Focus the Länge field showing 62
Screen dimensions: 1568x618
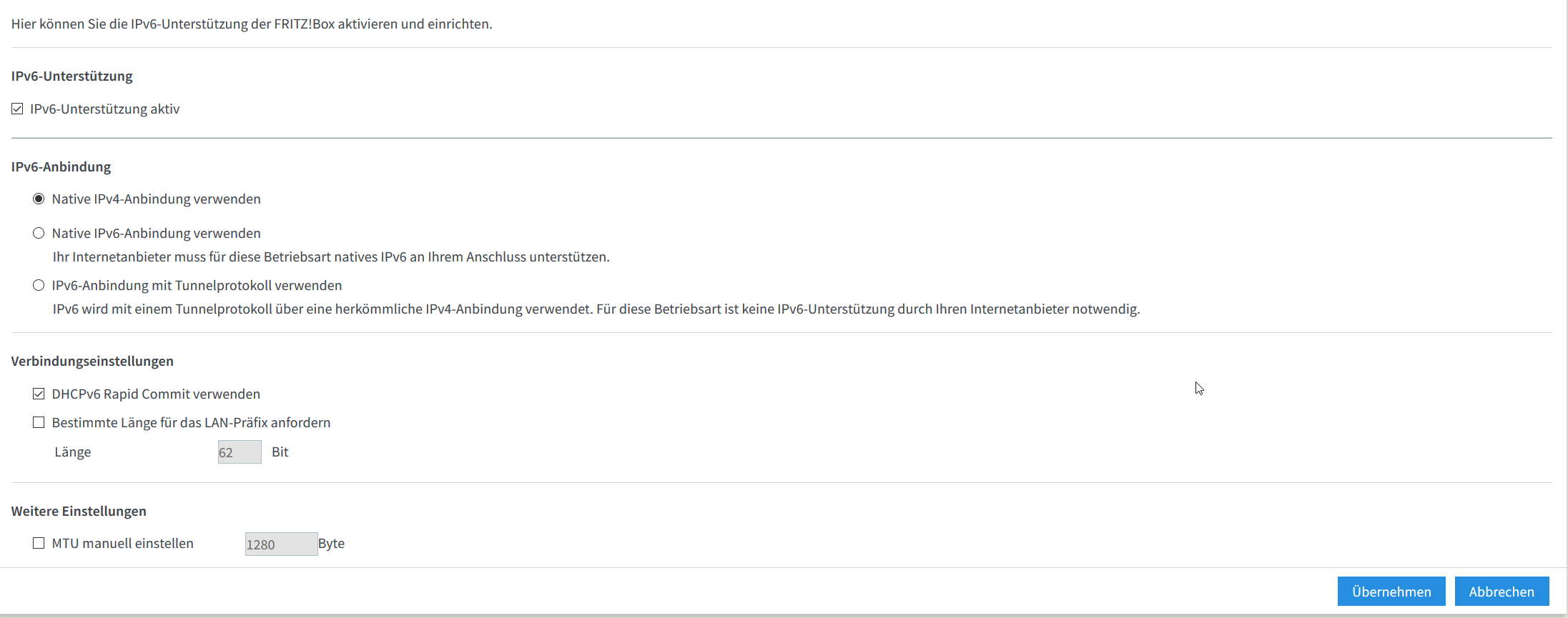coord(240,452)
